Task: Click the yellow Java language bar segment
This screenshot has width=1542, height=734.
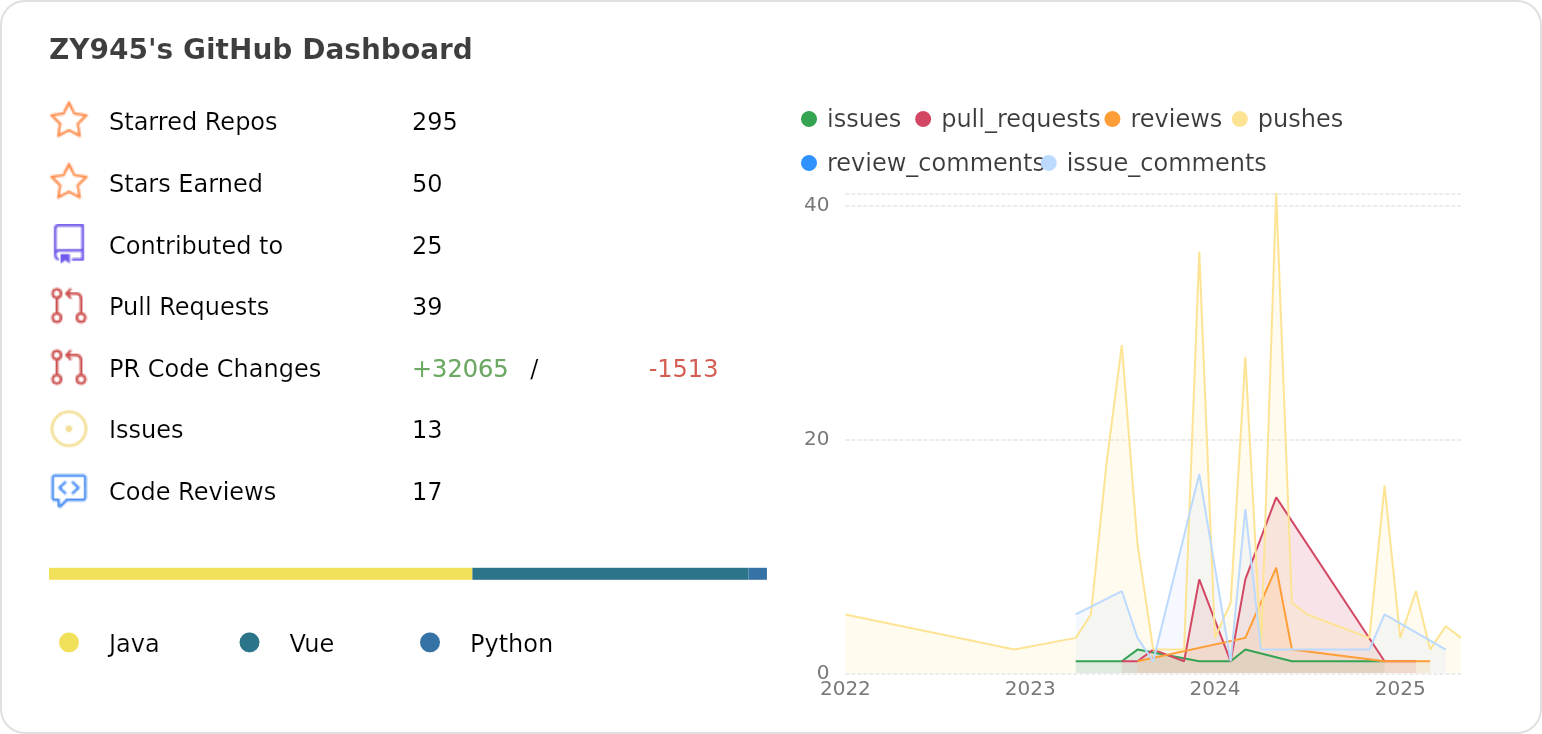Action: click(260, 574)
